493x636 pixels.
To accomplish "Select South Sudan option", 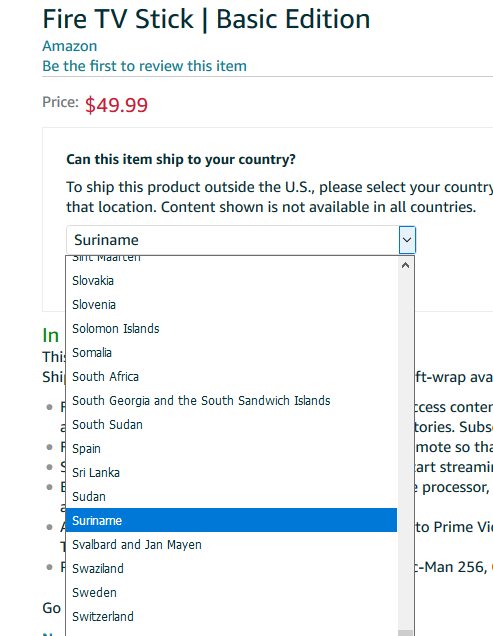I will [x=231, y=425].
